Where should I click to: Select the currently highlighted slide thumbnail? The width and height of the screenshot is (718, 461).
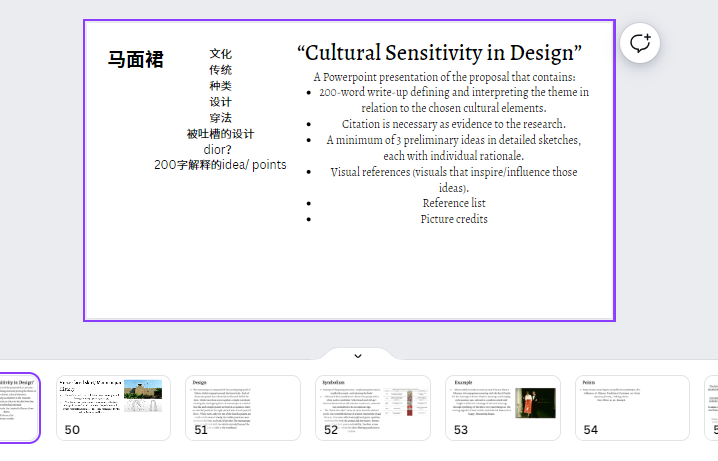tap(19, 408)
